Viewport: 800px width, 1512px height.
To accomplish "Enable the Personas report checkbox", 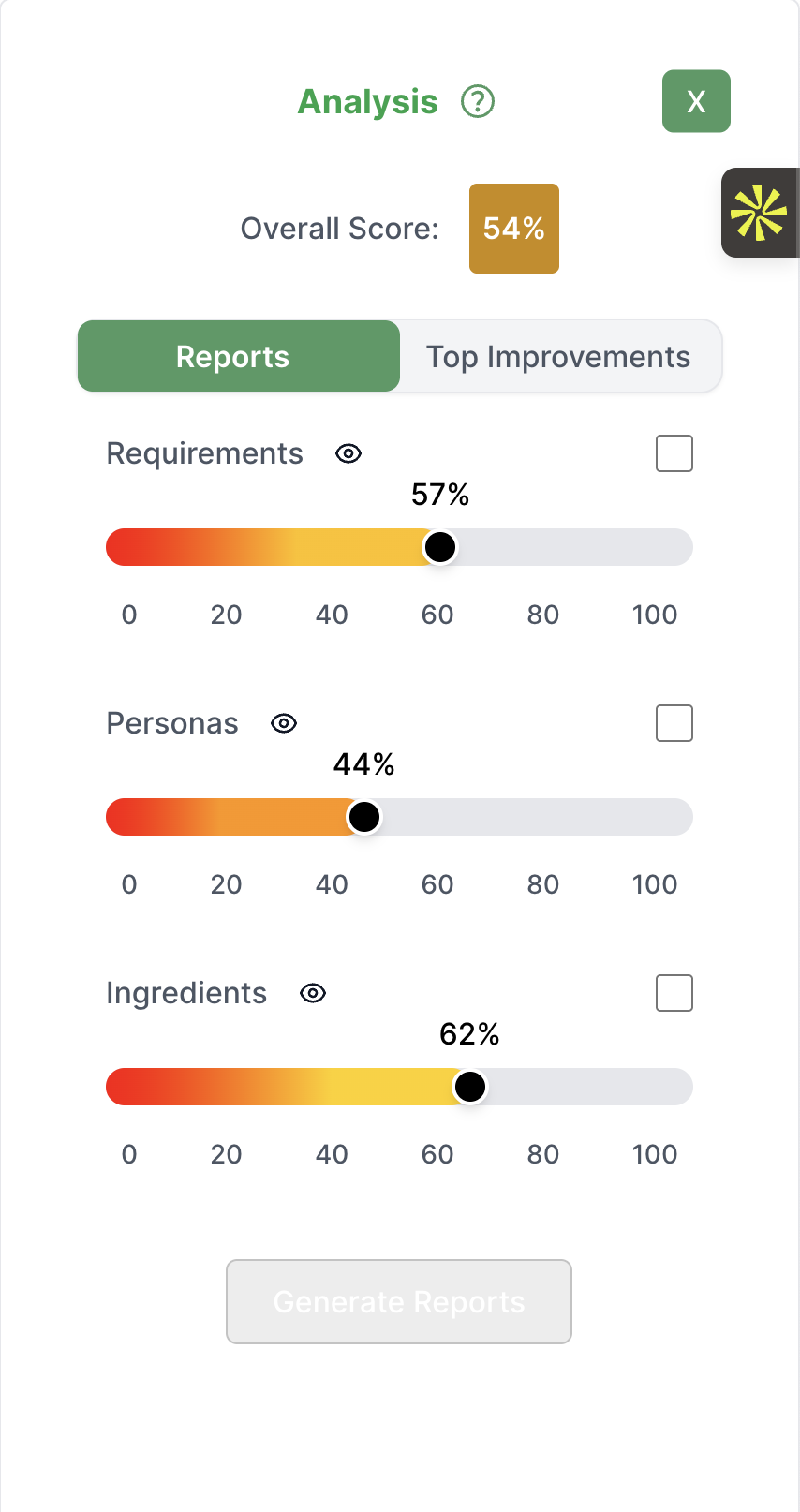I will pyautogui.click(x=674, y=723).
